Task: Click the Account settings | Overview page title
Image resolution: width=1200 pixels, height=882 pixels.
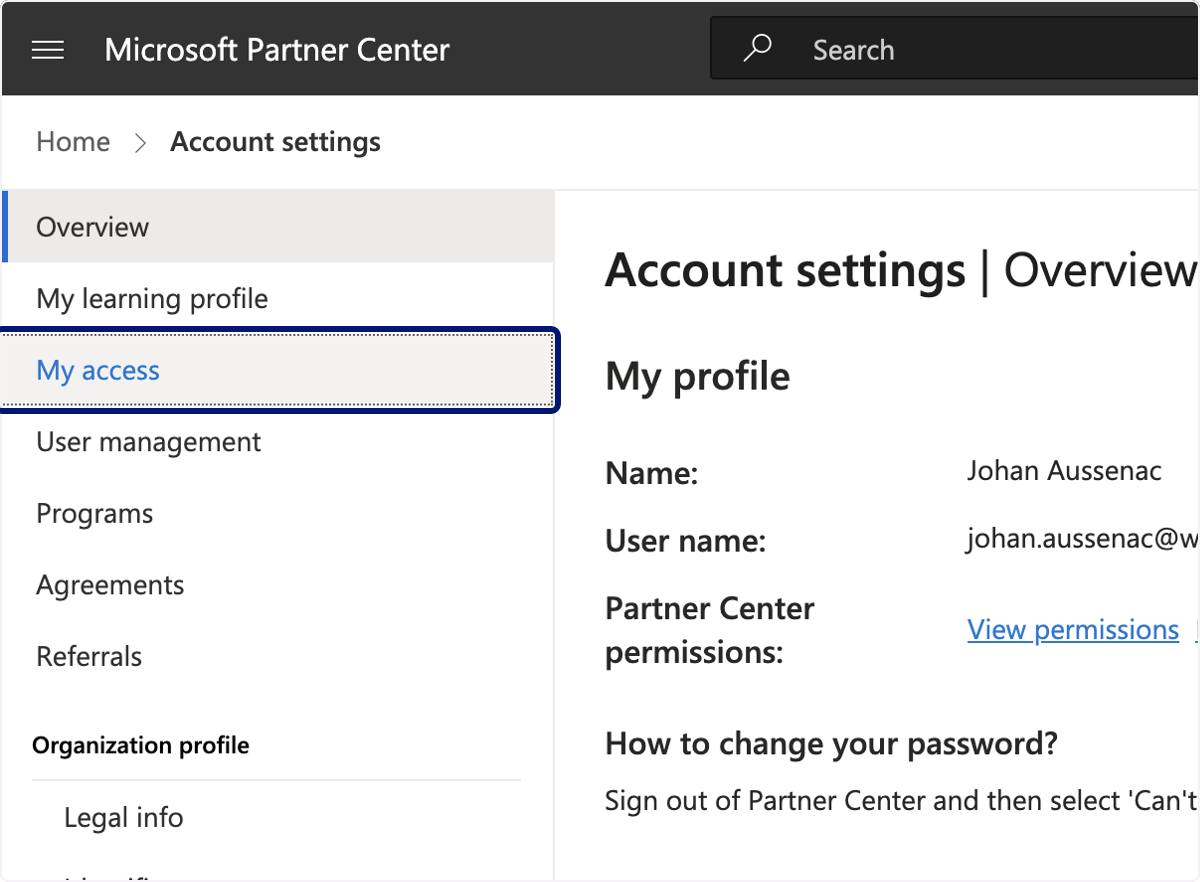Action: click(901, 270)
